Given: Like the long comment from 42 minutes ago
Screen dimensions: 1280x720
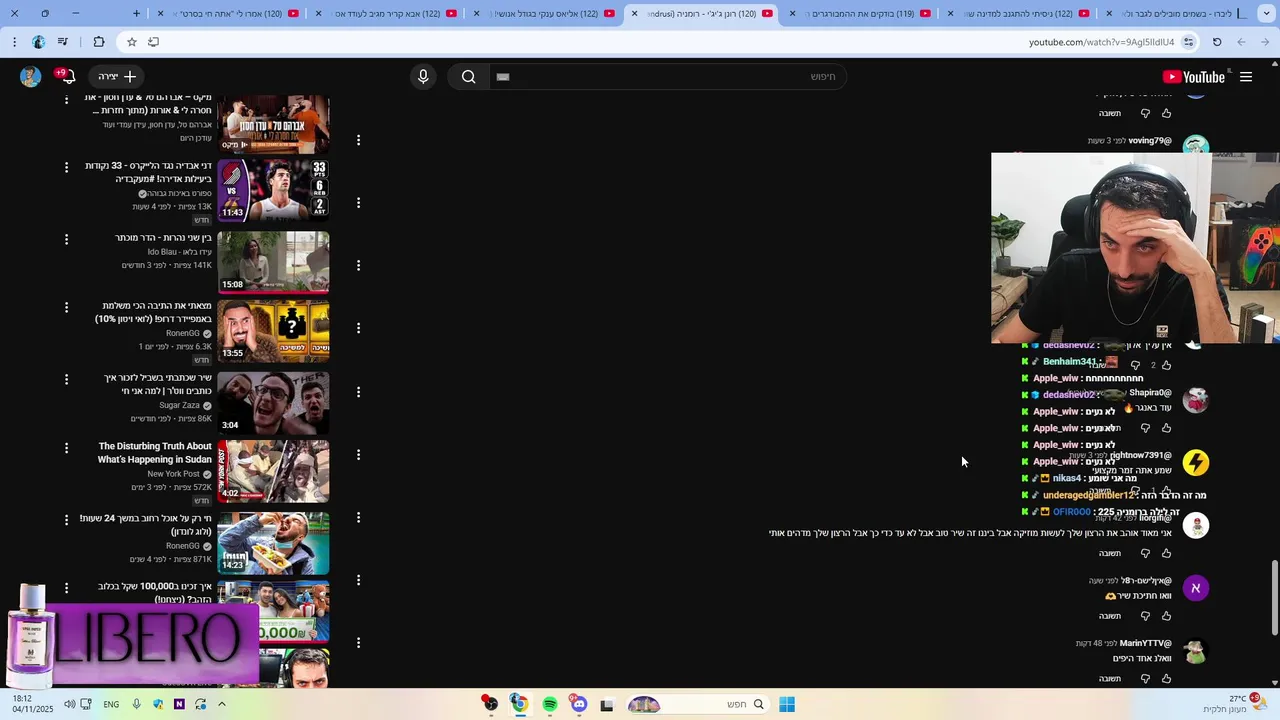Looking at the screenshot, I should (x=1166, y=553).
